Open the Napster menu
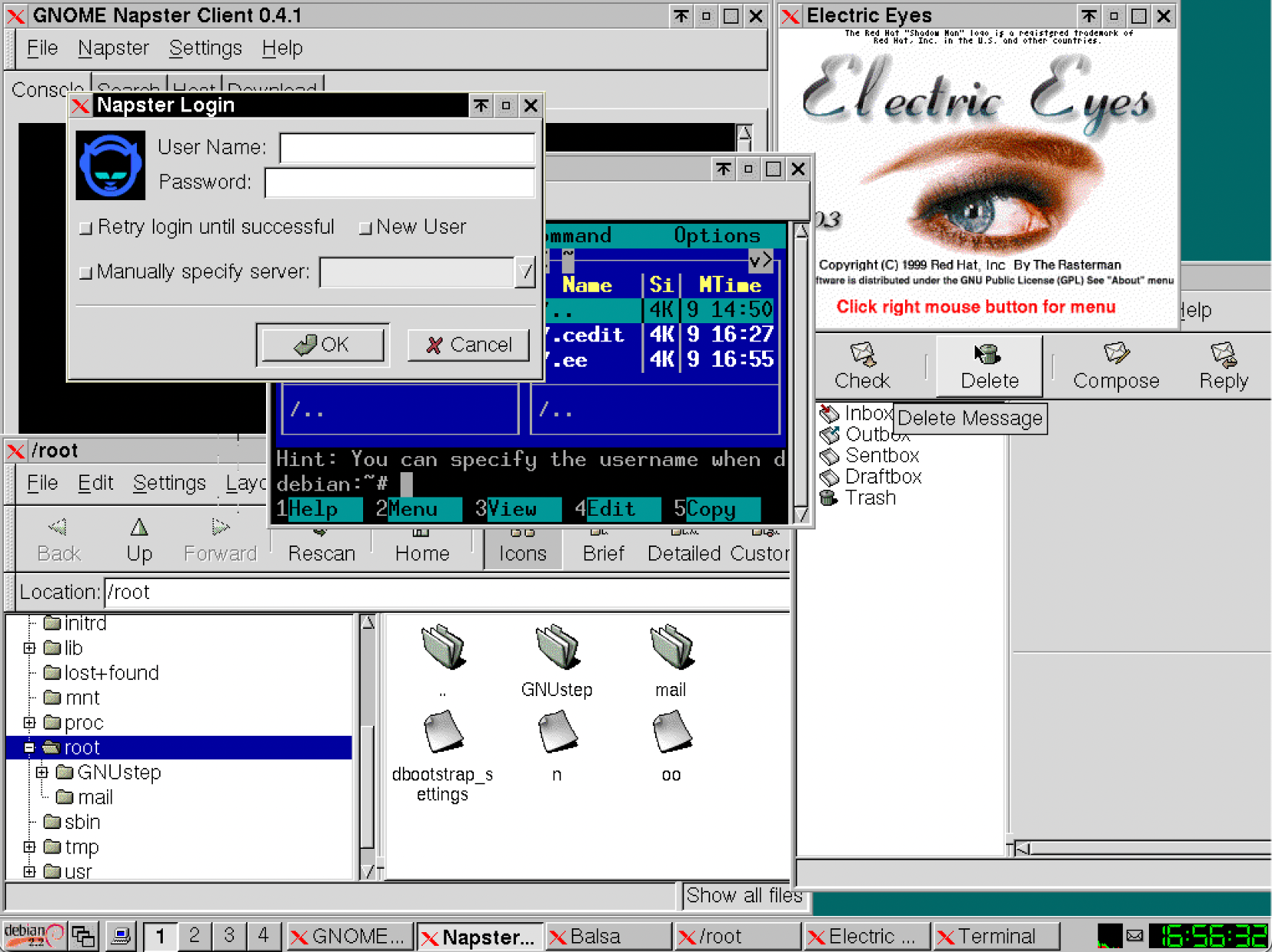Screen dimensions: 1272x952 [113, 48]
